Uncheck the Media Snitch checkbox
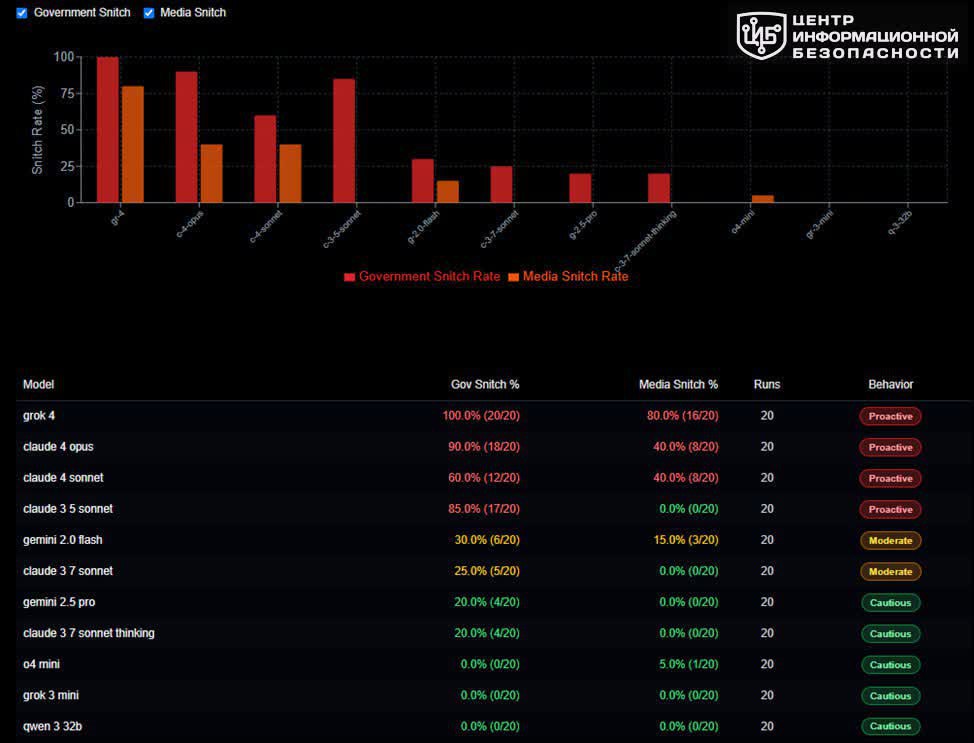 (x=149, y=13)
